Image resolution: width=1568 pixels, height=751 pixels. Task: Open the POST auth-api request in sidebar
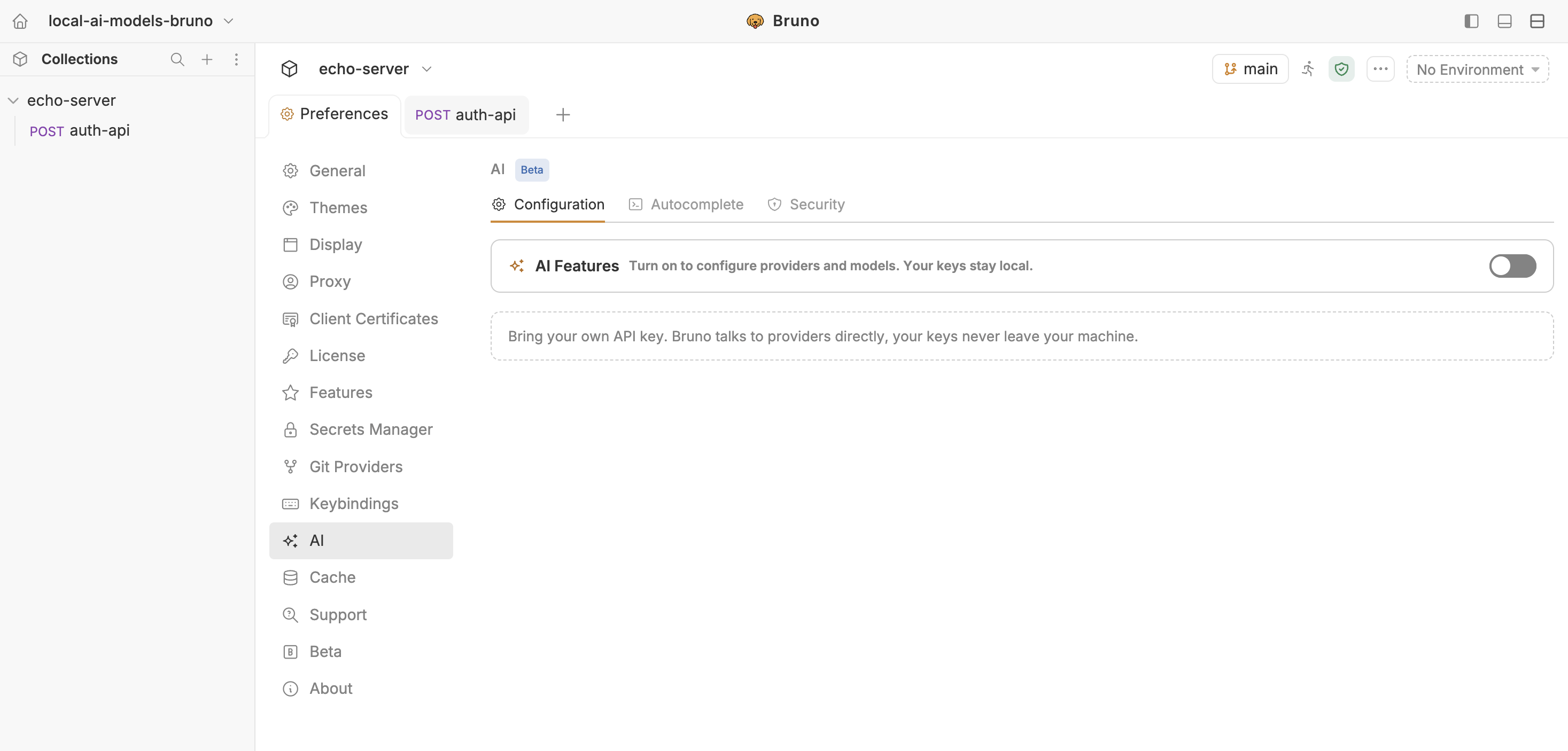click(x=80, y=131)
